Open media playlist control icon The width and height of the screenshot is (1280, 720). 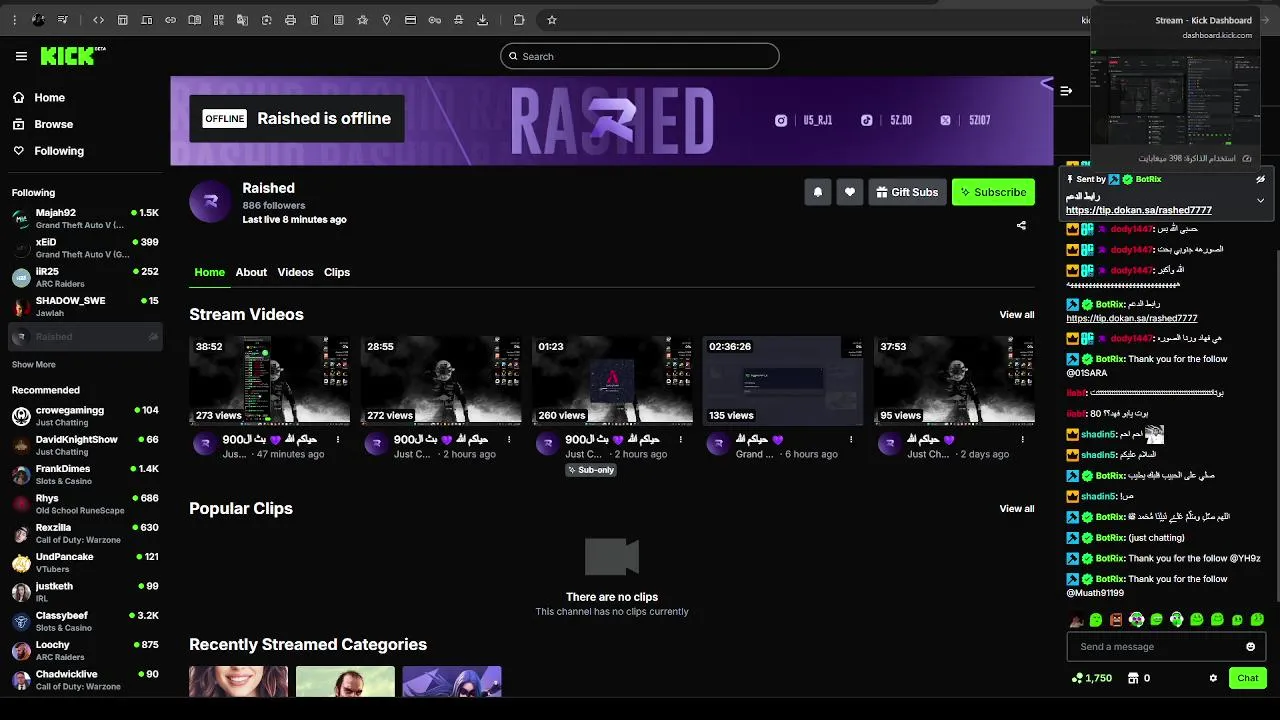[63, 20]
